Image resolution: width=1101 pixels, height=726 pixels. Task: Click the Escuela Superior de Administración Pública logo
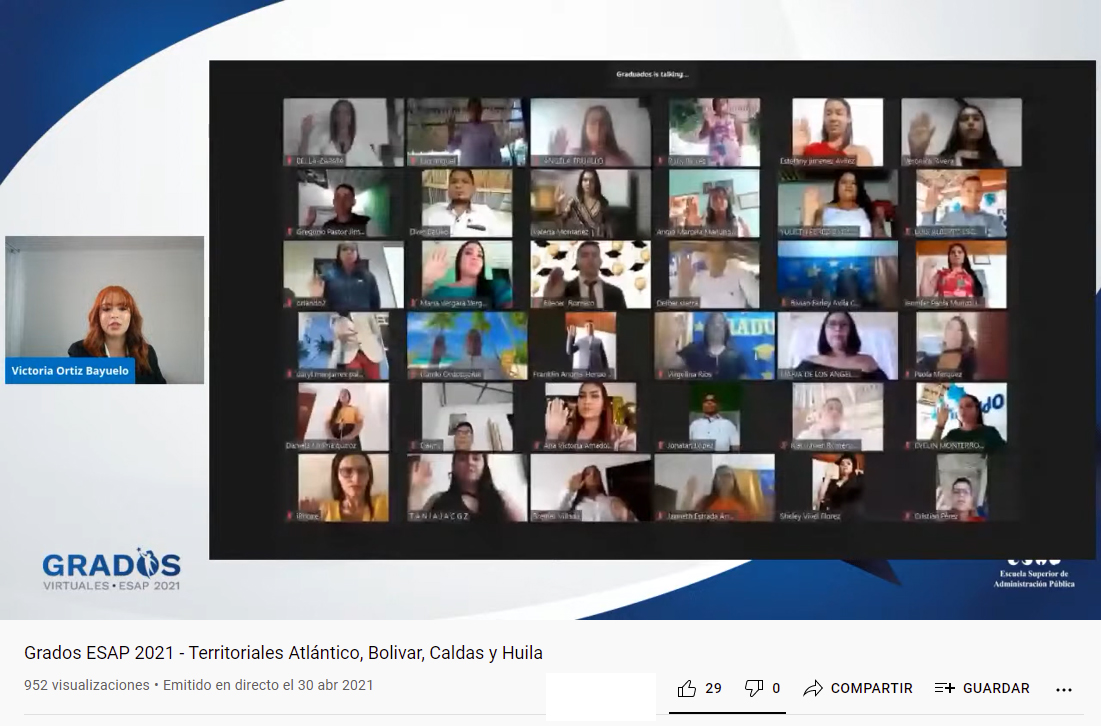click(1033, 573)
